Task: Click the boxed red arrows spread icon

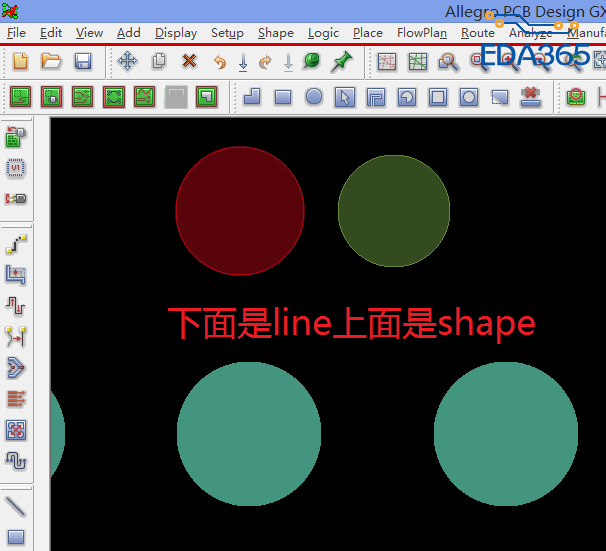Action: 16,430
